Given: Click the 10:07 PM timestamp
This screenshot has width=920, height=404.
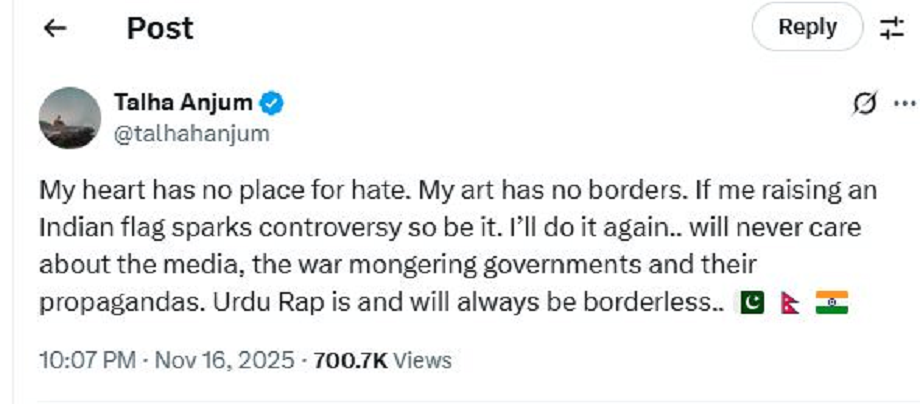Looking at the screenshot, I should 85,360.
